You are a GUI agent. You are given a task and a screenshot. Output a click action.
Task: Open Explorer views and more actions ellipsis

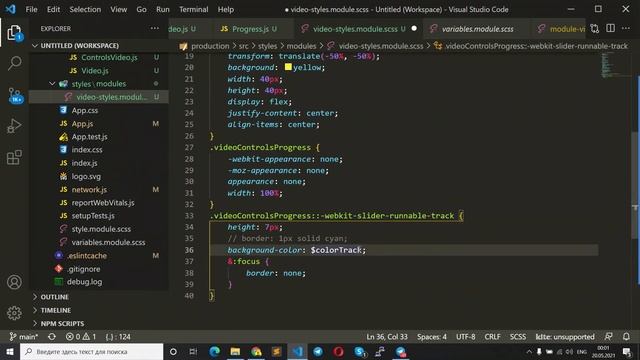click(155, 28)
